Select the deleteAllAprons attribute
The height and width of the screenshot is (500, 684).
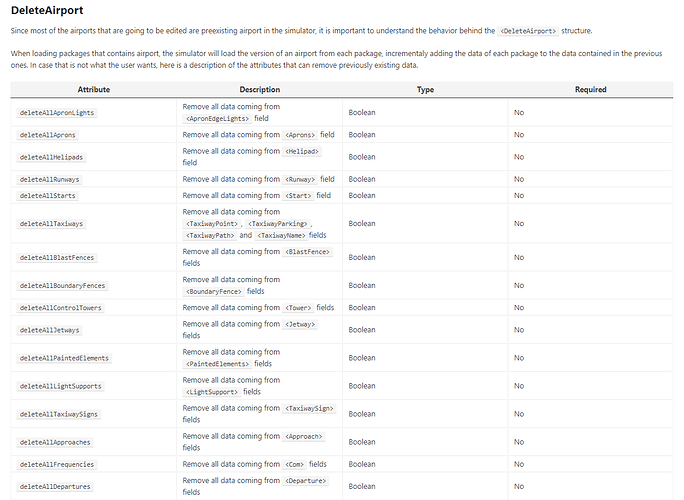coord(48,135)
